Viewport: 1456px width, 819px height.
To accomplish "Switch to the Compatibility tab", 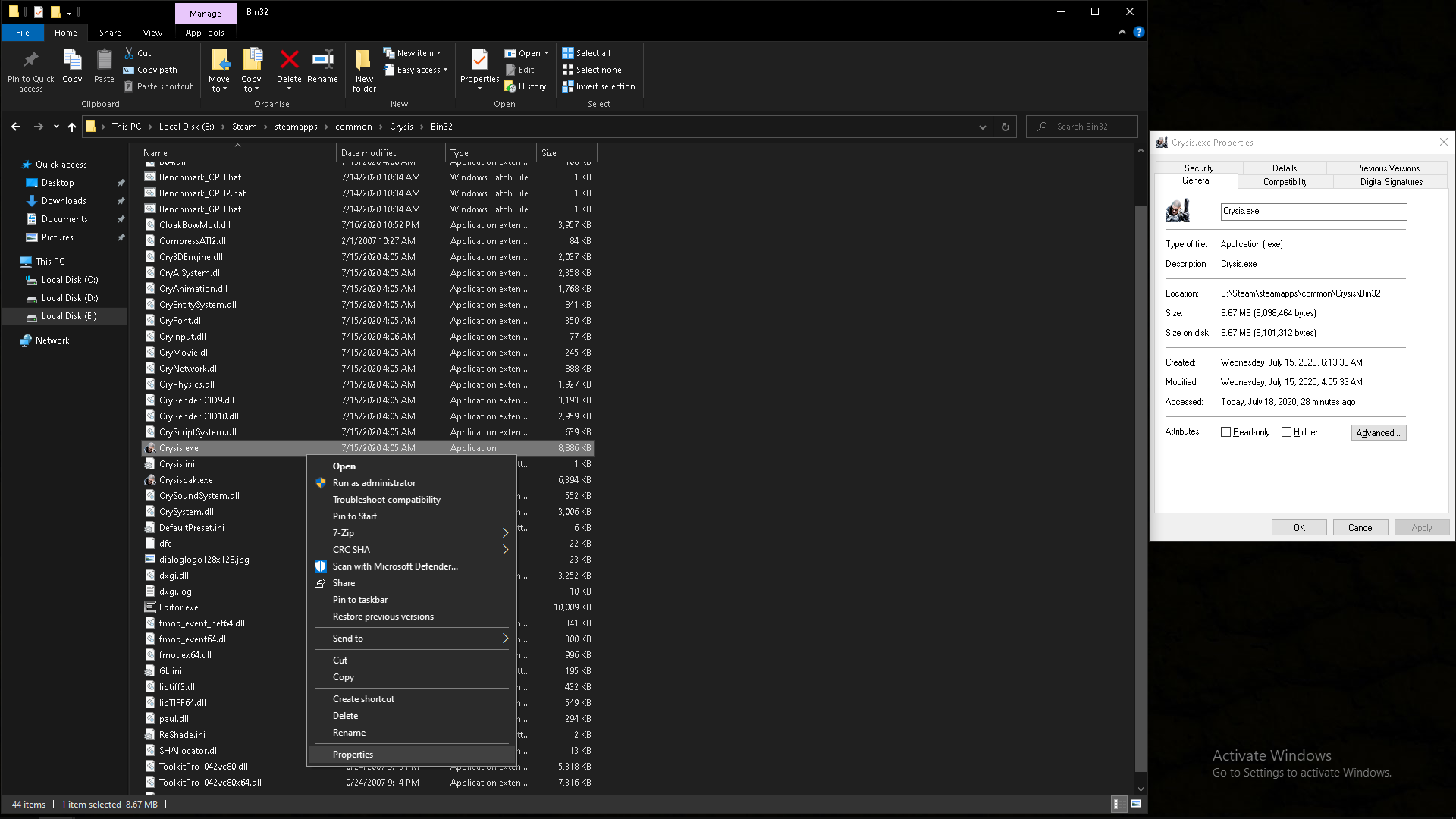I will [x=1285, y=182].
